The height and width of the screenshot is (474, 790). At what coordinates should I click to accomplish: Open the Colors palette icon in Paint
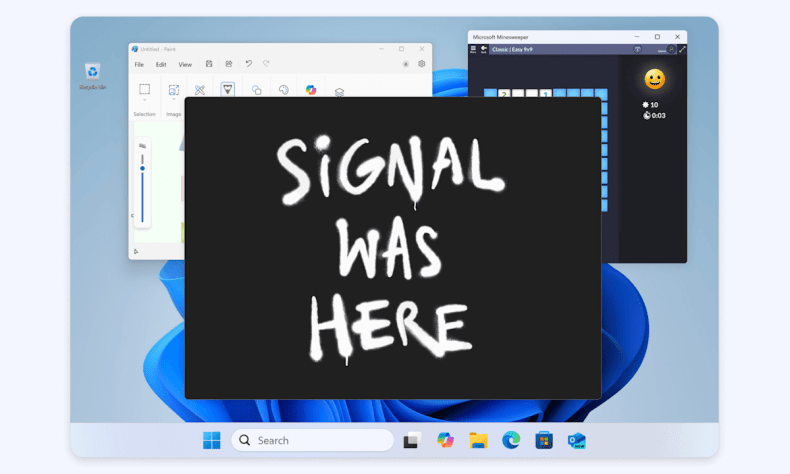(284, 90)
